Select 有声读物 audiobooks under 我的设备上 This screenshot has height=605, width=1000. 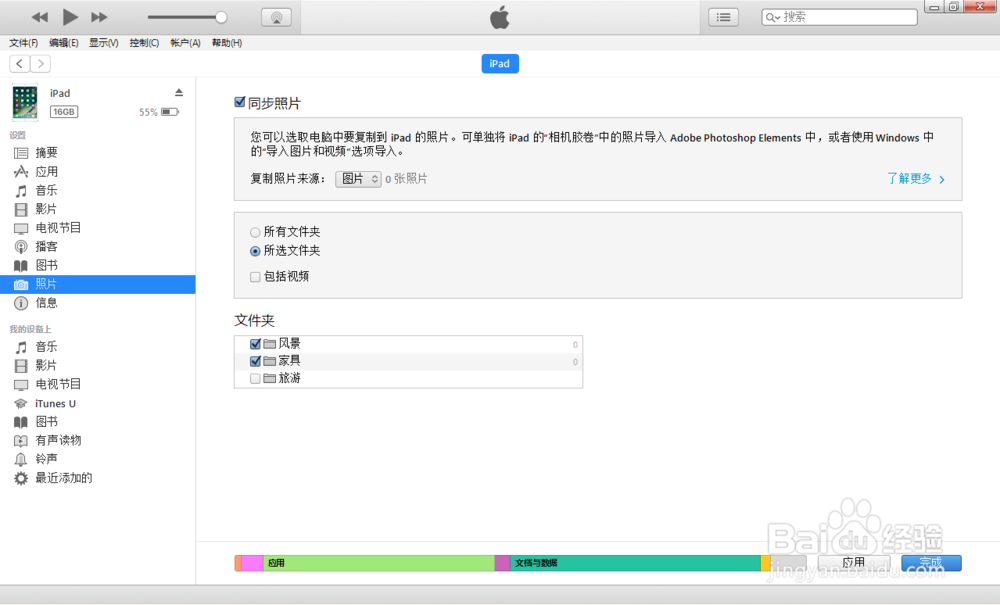point(56,440)
